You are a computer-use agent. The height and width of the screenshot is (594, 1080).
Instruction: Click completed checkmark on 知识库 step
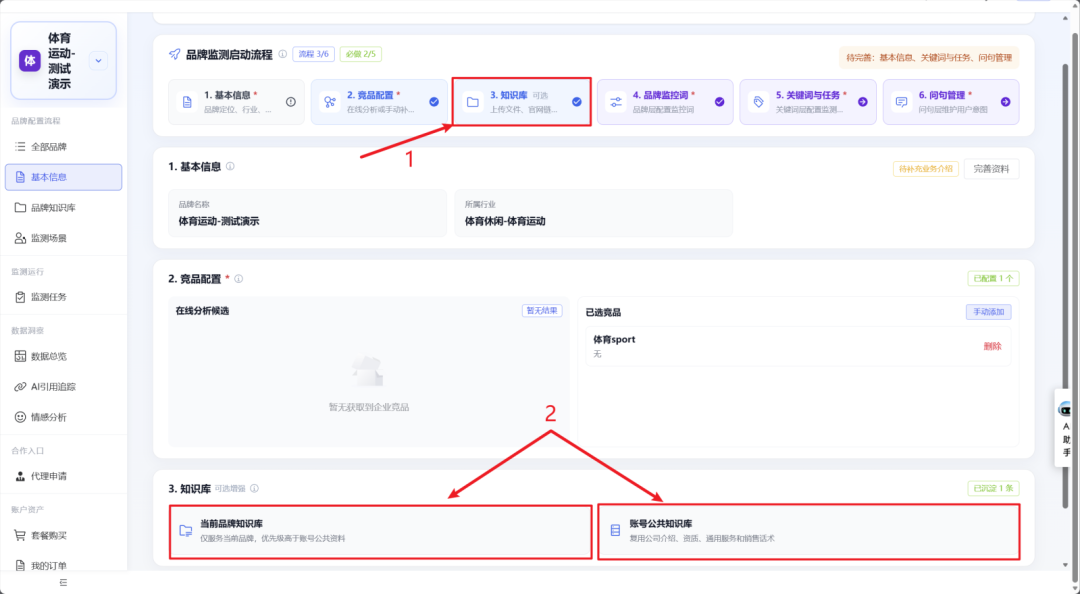tap(577, 101)
